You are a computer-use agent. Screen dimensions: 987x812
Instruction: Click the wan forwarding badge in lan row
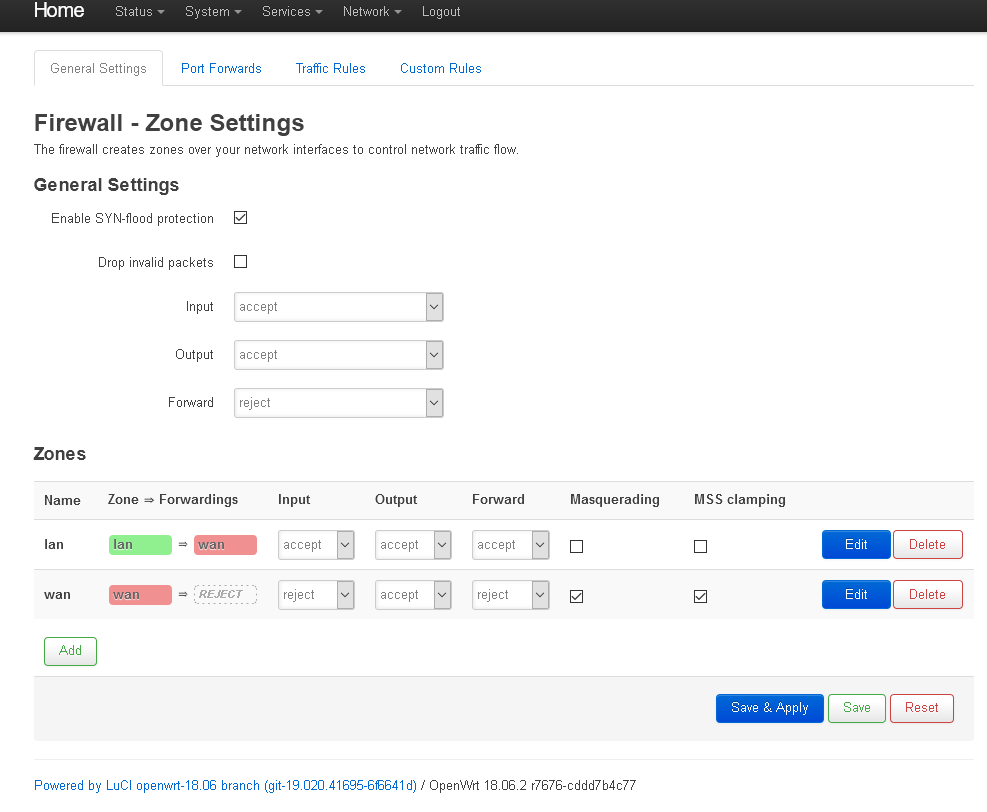pyautogui.click(x=225, y=545)
